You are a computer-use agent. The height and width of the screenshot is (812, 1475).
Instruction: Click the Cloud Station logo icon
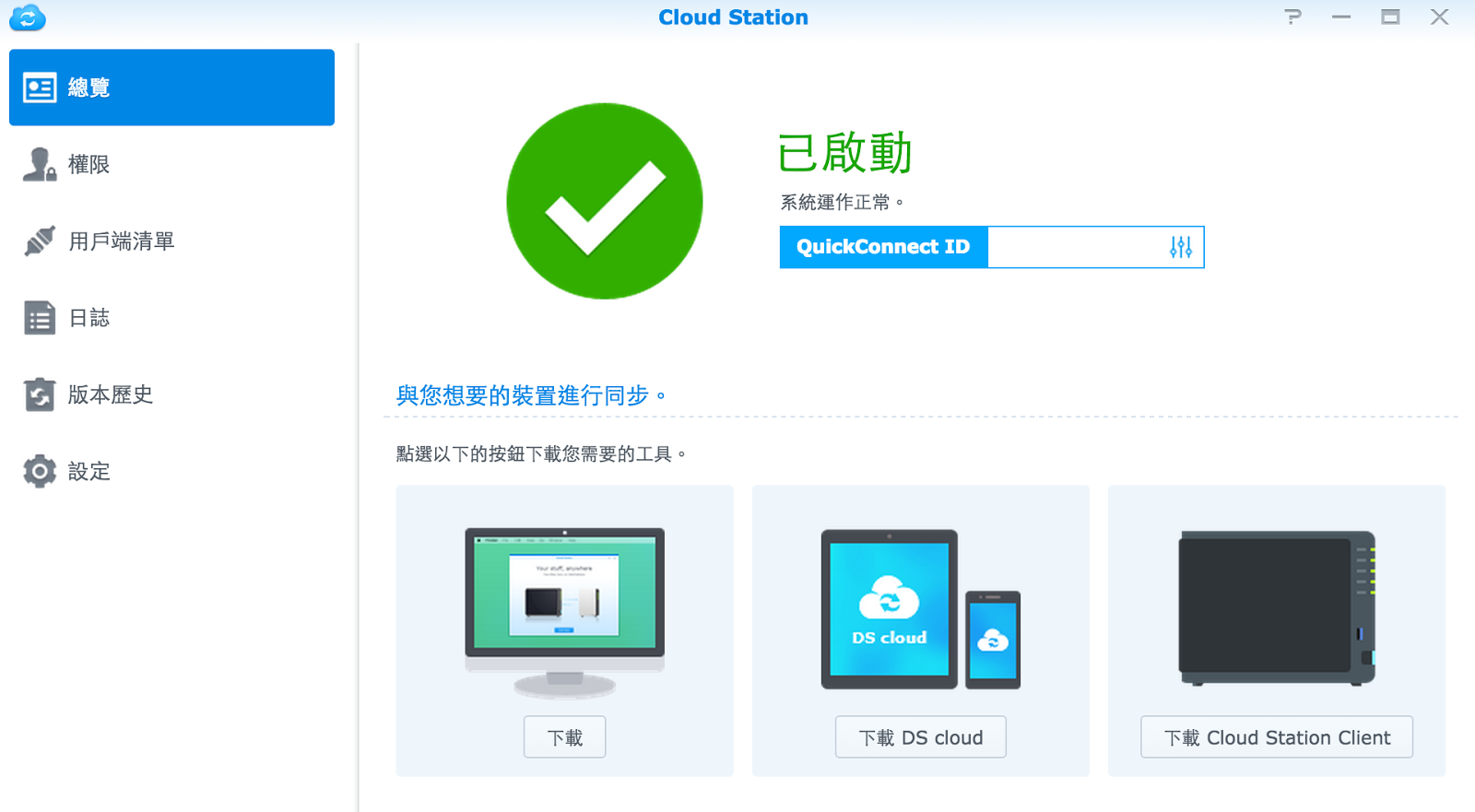(28, 18)
